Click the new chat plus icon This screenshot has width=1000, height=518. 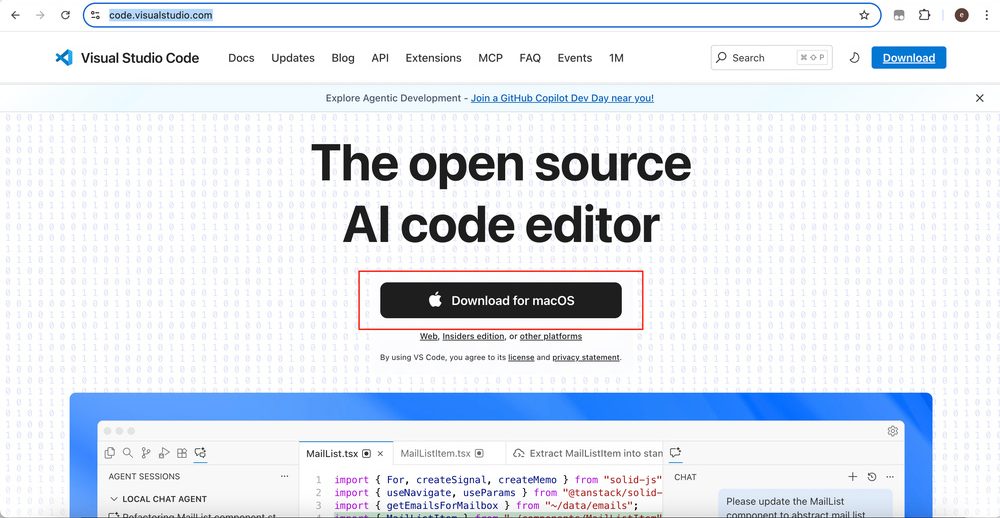coord(853,477)
